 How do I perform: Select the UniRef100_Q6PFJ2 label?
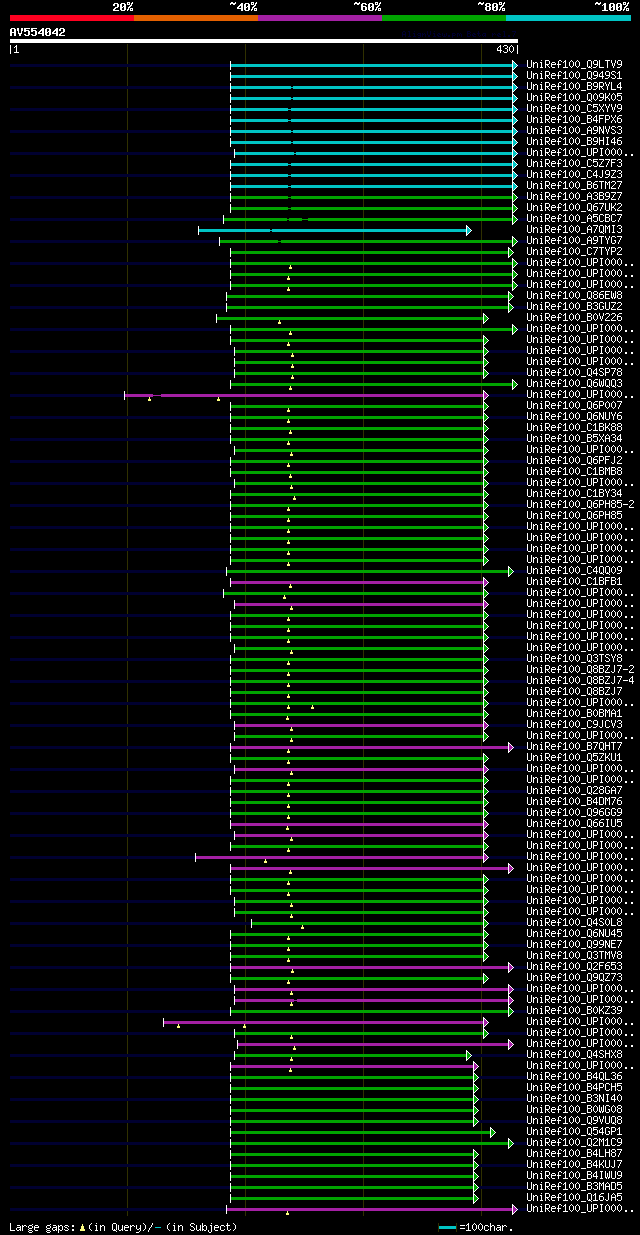click(x=574, y=460)
